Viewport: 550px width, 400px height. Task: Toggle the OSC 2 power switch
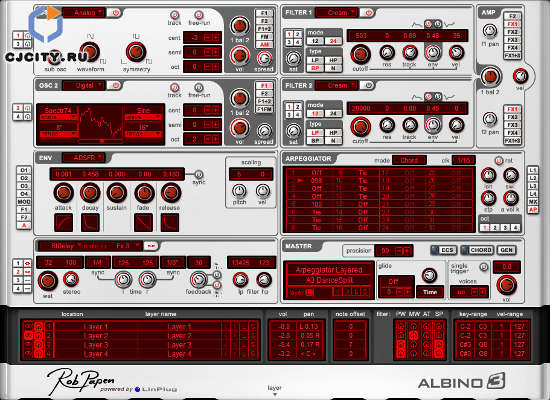click(114, 85)
